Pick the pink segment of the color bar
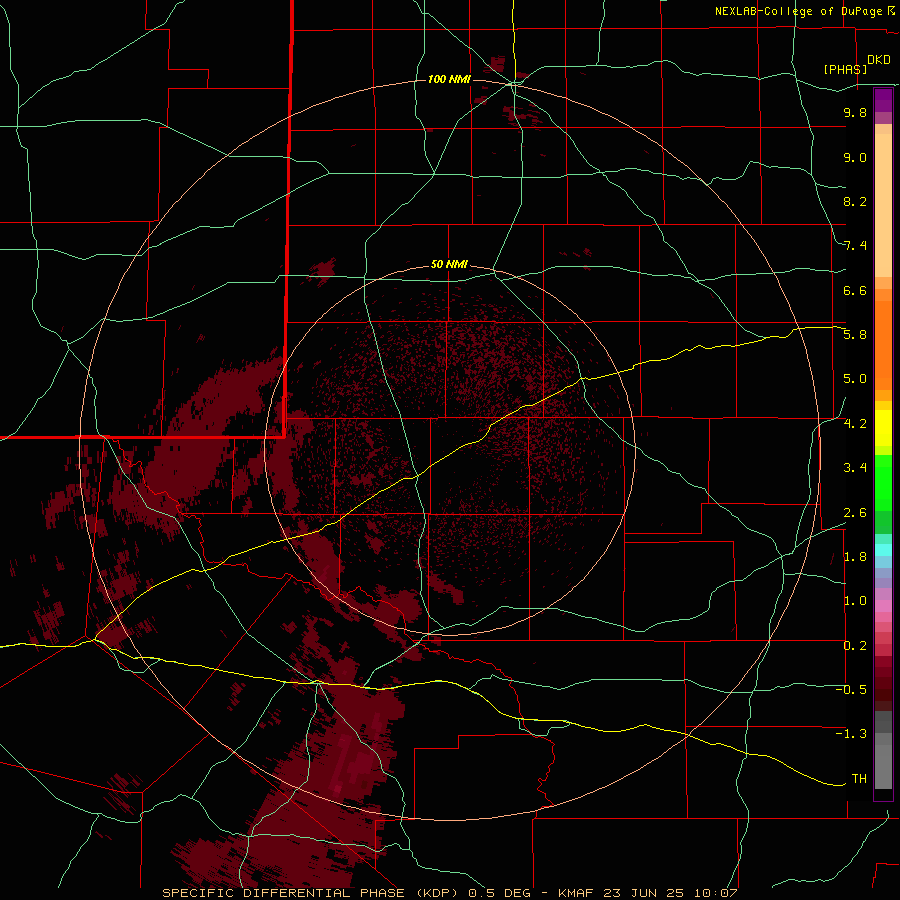 (x=883, y=606)
